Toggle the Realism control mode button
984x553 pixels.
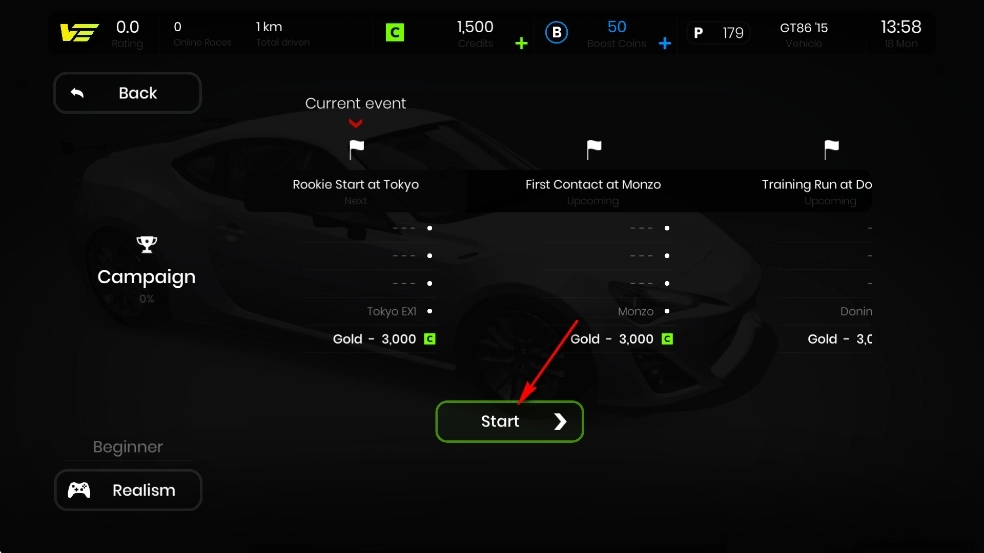[128, 490]
